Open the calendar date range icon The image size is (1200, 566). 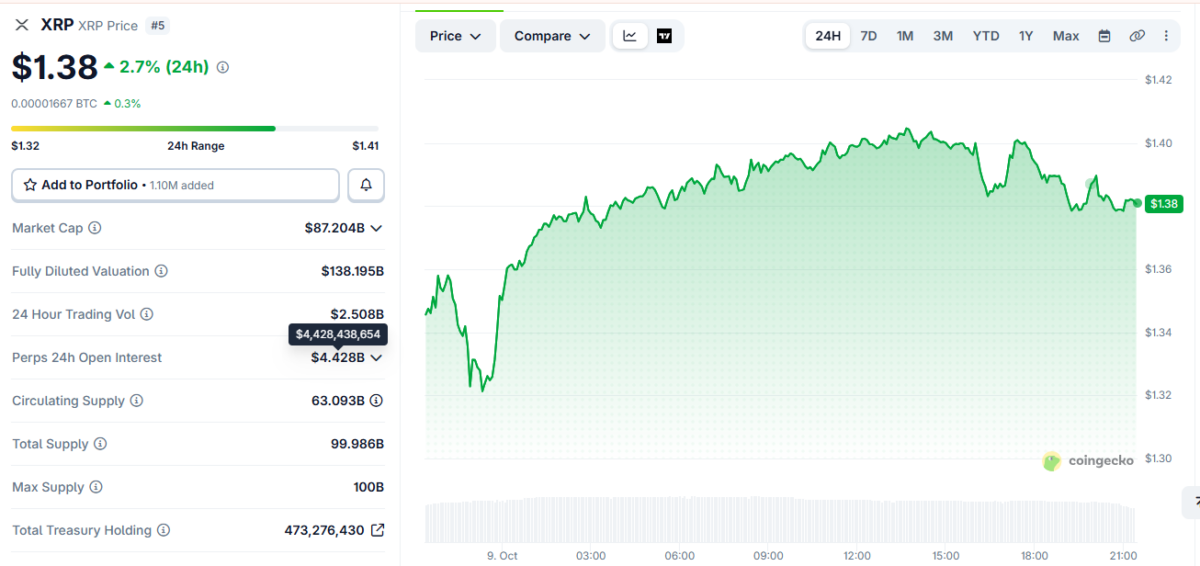1104,36
